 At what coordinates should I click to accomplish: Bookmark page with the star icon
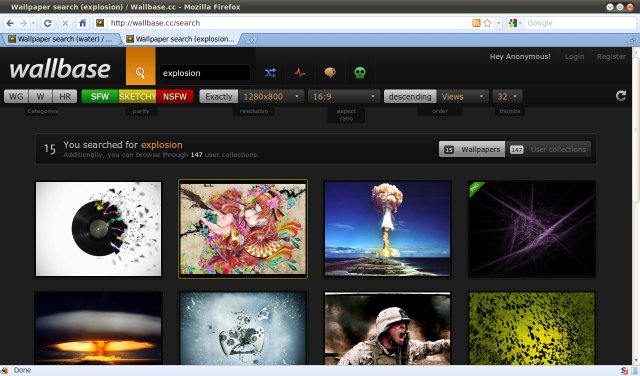(487, 23)
